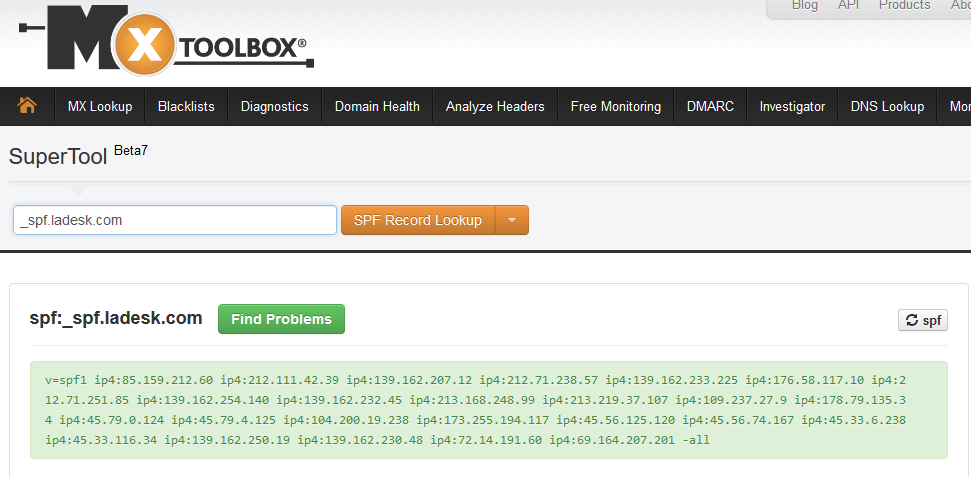Open Diagnostics in navigation bar
The image size is (971, 477).
(274, 107)
